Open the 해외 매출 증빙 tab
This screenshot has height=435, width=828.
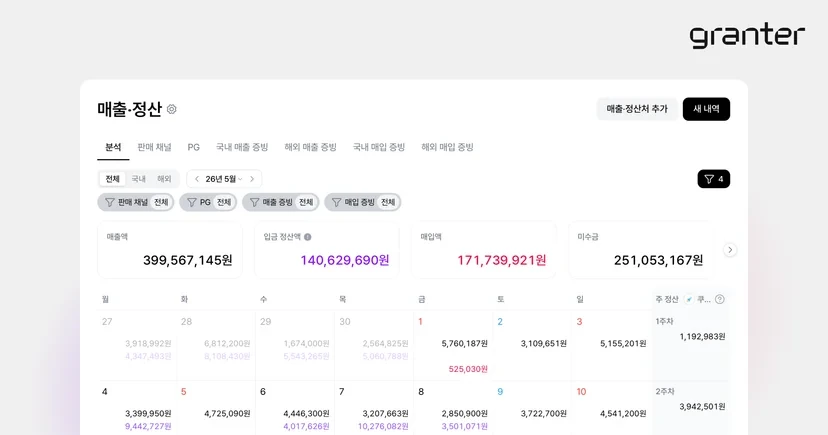310,147
